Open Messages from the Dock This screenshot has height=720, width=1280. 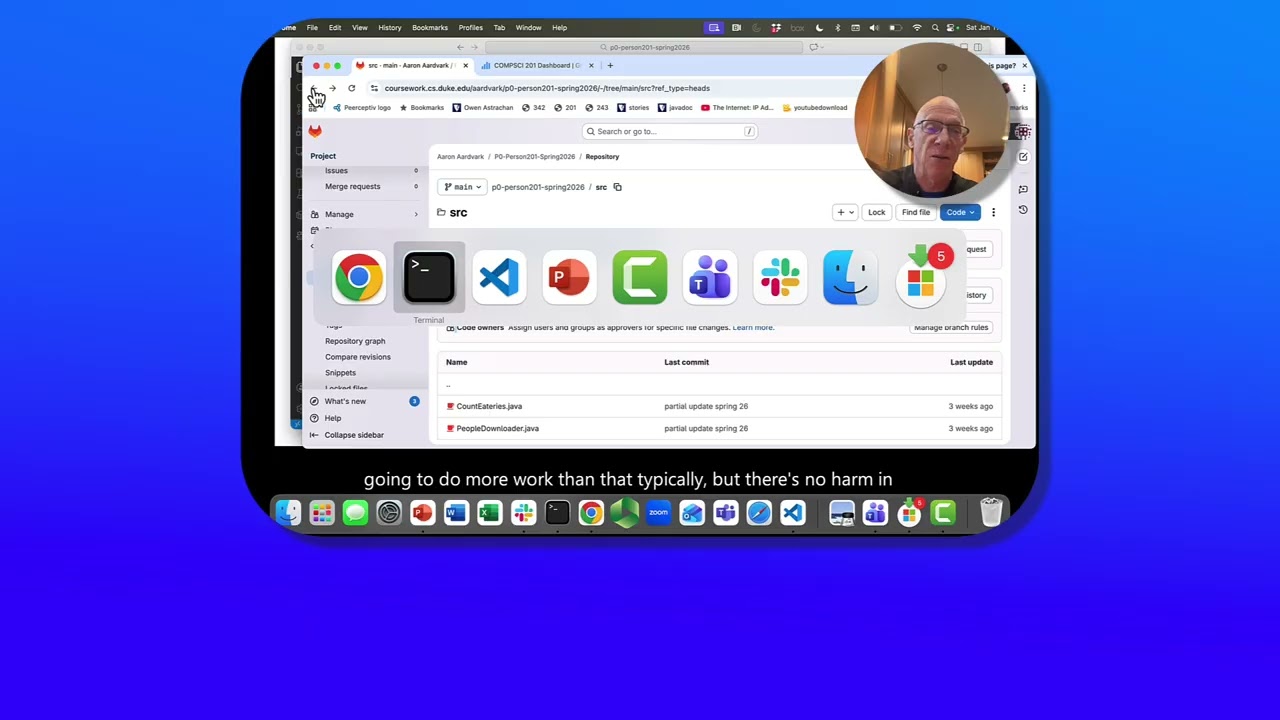[355, 513]
